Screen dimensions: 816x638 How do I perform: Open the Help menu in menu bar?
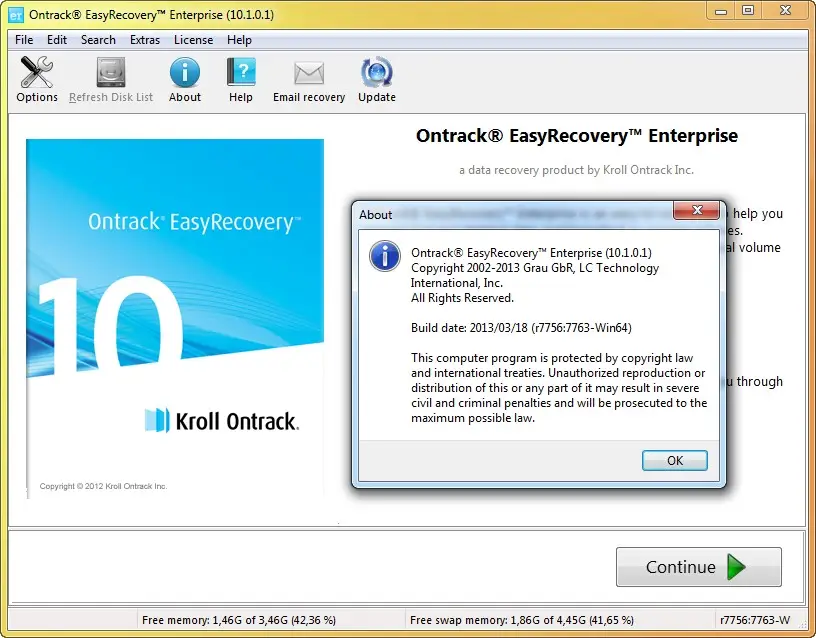(239, 40)
